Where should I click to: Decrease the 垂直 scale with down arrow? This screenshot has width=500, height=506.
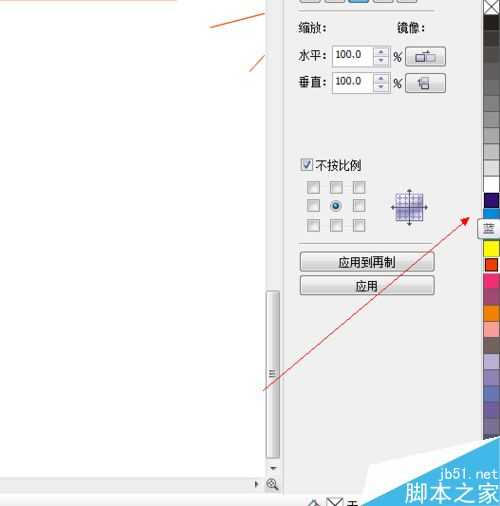381,87
